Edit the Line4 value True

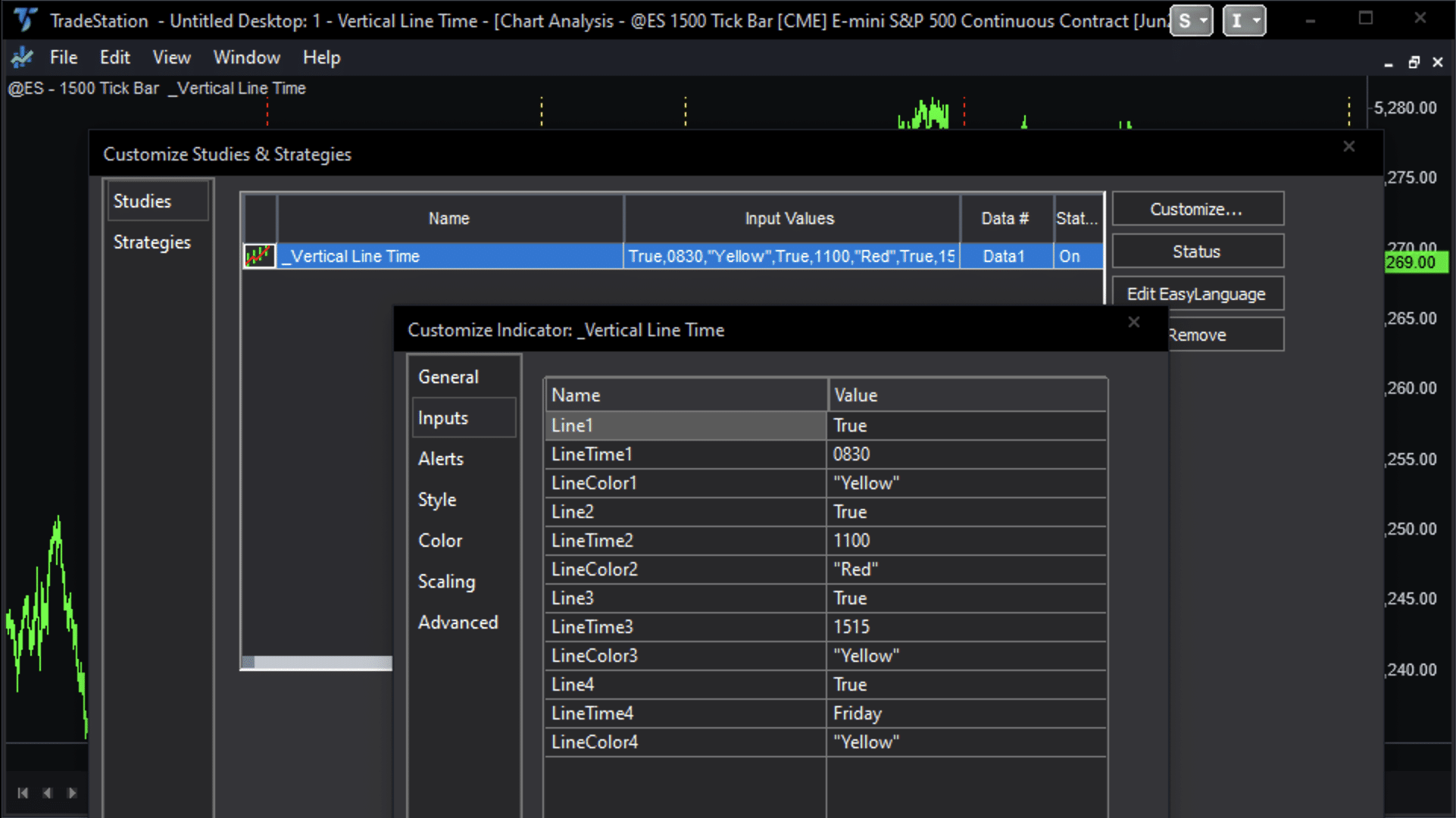coord(967,685)
